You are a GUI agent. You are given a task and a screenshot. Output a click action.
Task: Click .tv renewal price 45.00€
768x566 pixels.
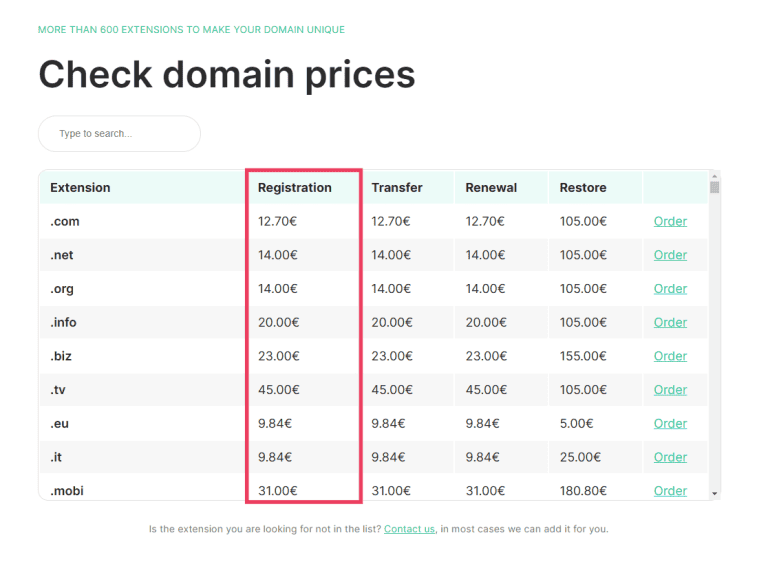point(486,390)
